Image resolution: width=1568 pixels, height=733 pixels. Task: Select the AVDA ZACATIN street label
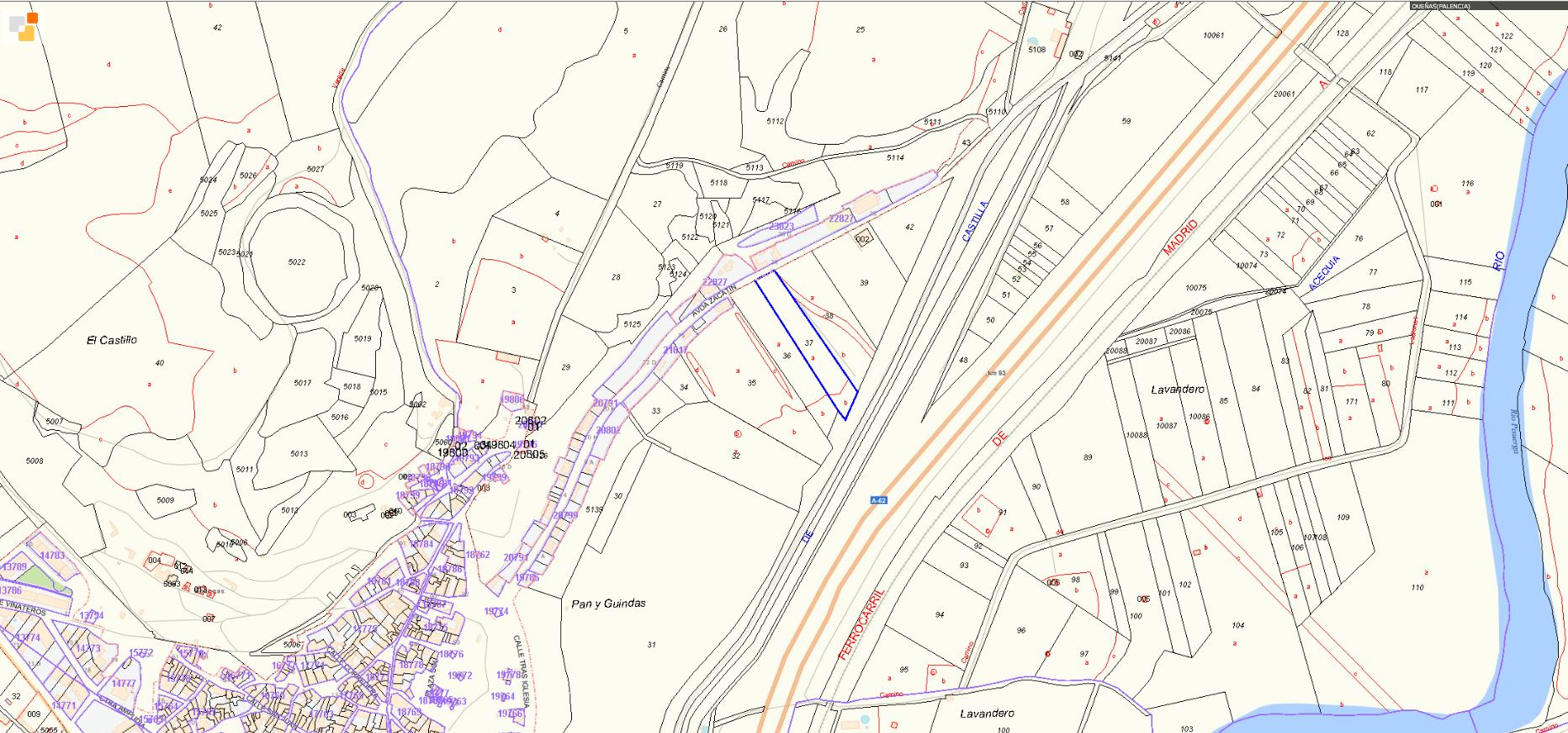[x=713, y=300]
